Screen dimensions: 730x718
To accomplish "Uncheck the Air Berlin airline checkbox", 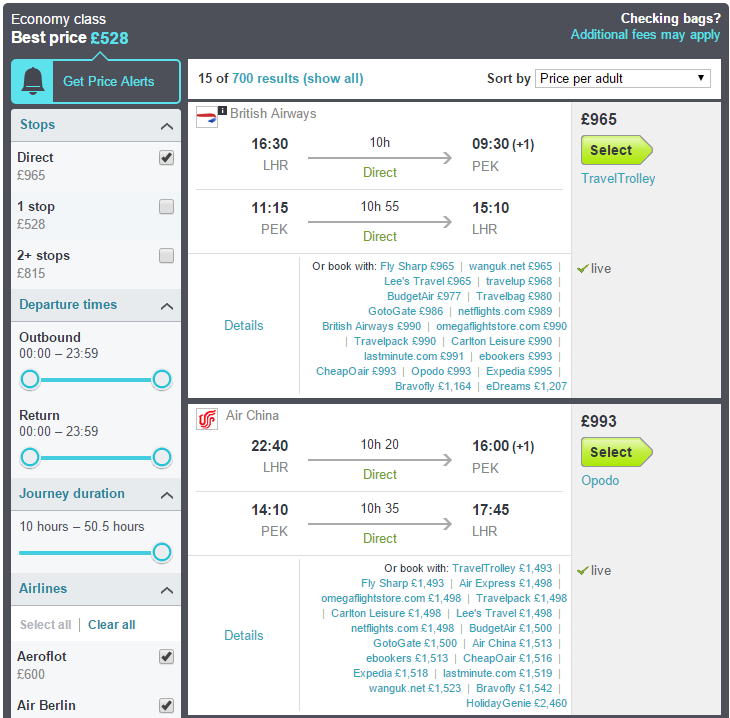I will [166, 705].
